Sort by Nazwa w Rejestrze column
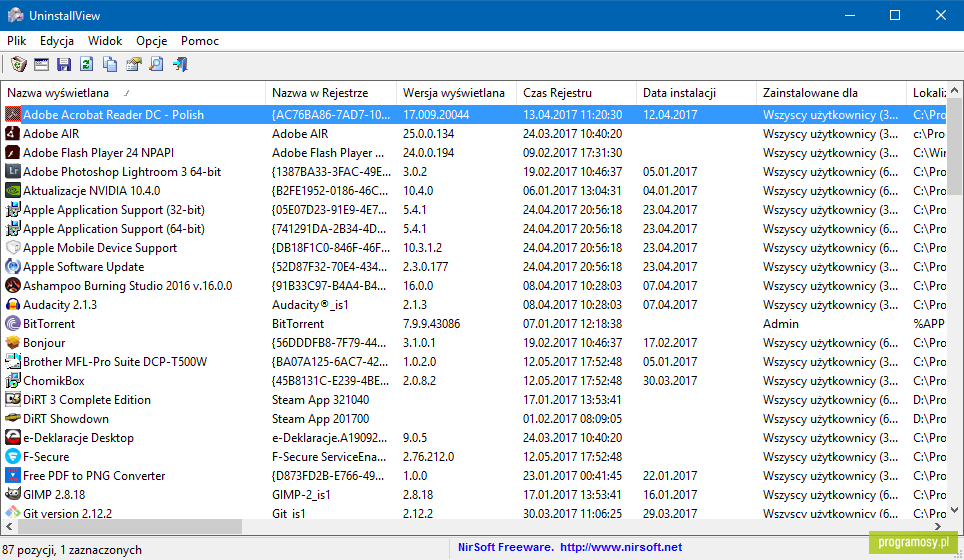 coord(331,93)
